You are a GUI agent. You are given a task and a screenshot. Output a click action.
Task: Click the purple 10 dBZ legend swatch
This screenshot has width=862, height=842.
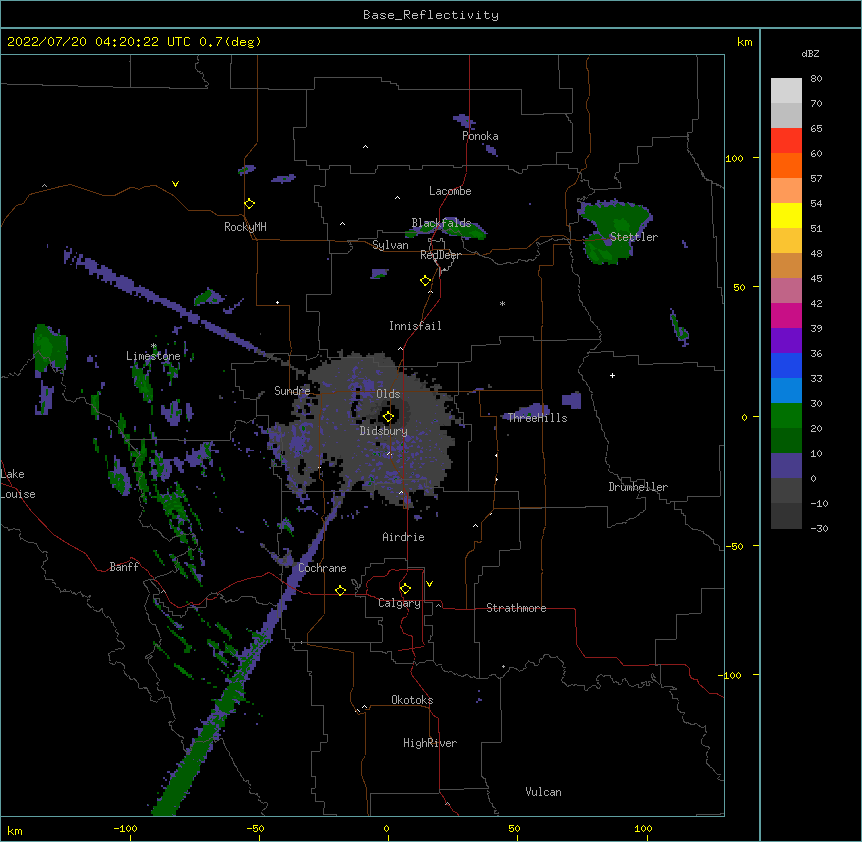(786, 466)
